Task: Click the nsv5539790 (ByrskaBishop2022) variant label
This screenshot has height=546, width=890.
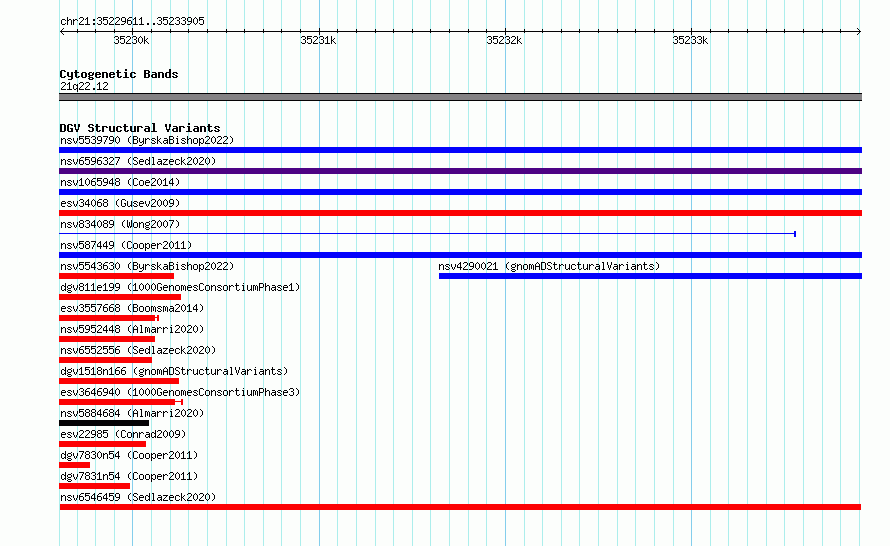Action: point(147,140)
